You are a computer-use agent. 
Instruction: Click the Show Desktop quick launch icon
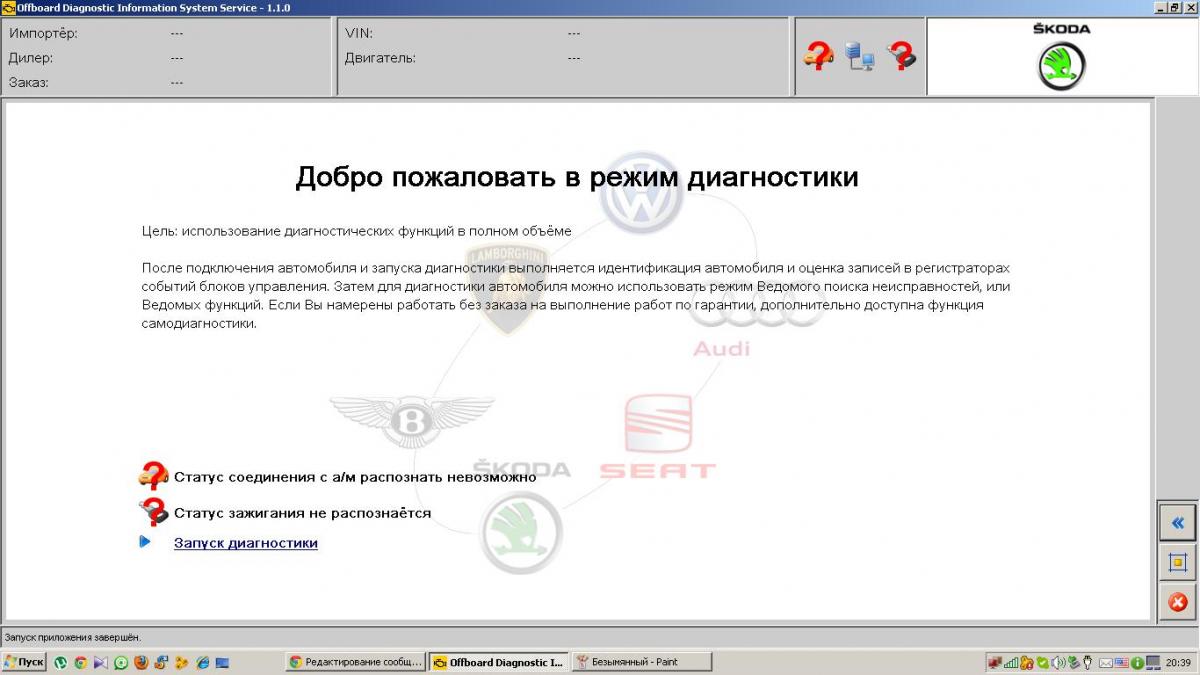coord(222,662)
